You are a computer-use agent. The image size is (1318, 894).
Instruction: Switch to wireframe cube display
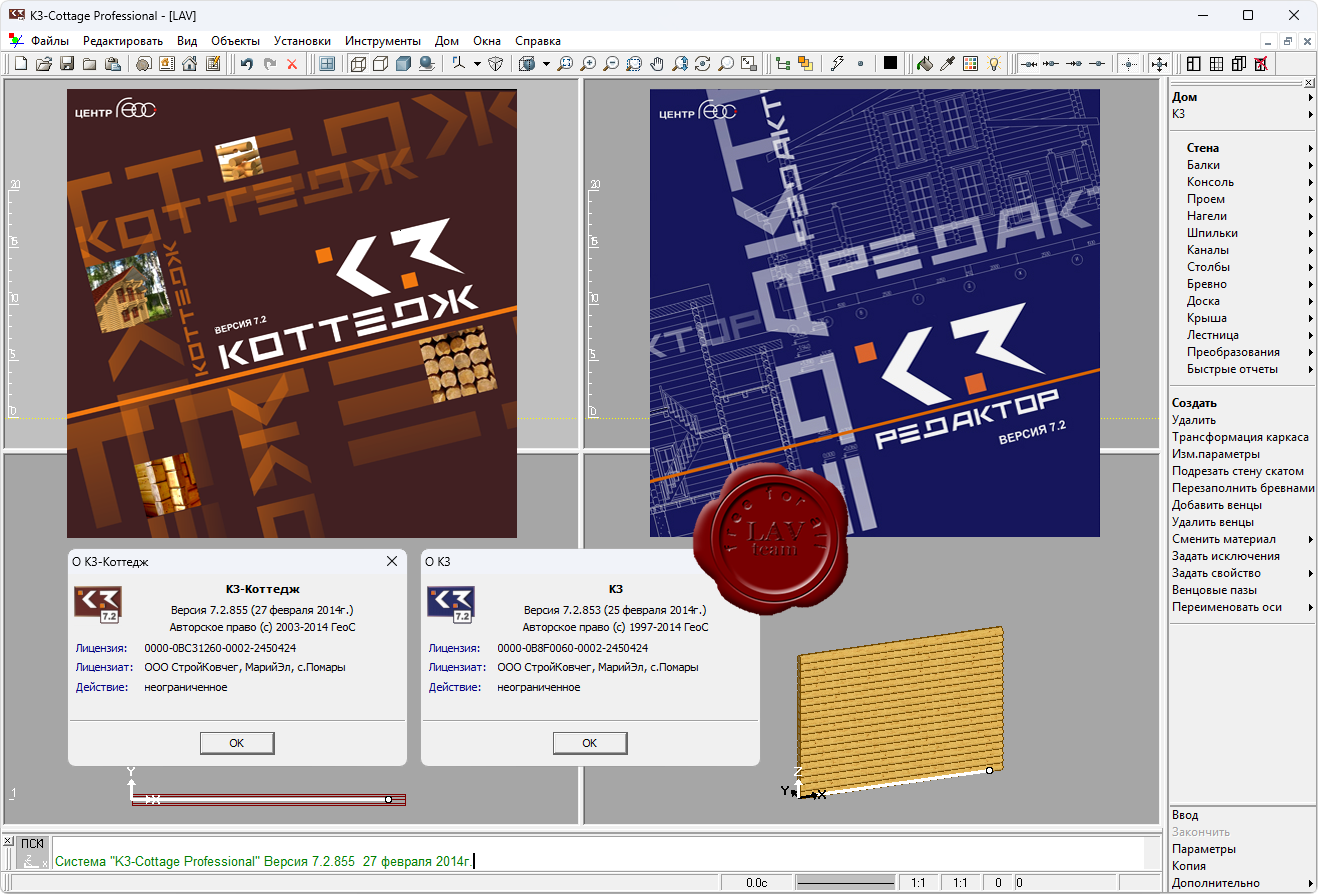coord(358,64)
